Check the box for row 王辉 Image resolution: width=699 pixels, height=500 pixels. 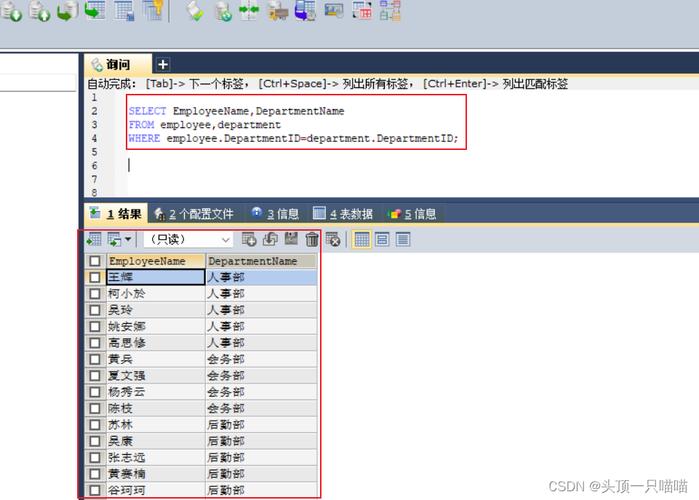point(95,277)
